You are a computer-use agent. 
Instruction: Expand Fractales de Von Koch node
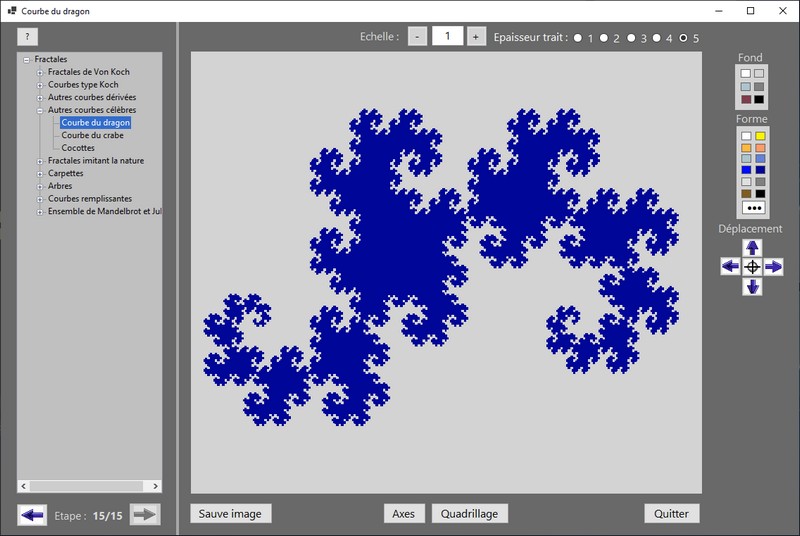click(x=40, y=72)
